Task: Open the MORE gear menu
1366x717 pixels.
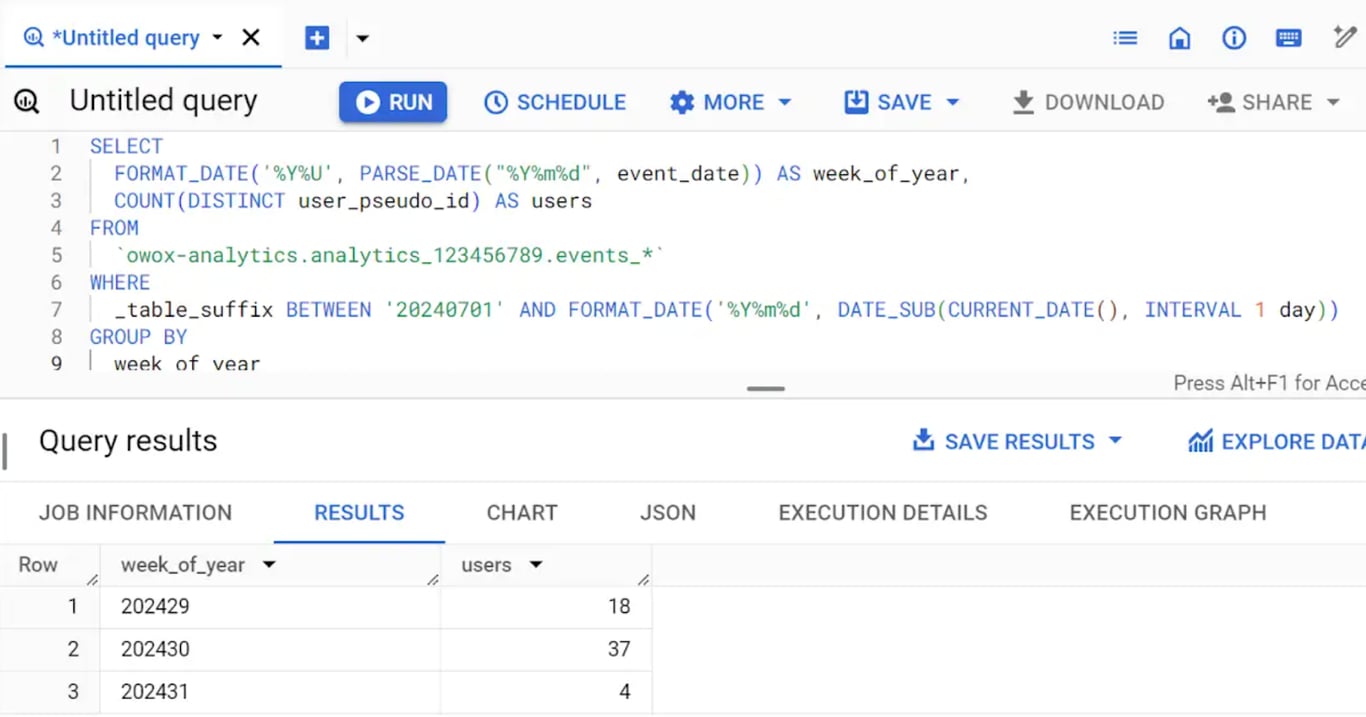Action: coord(730,102)
